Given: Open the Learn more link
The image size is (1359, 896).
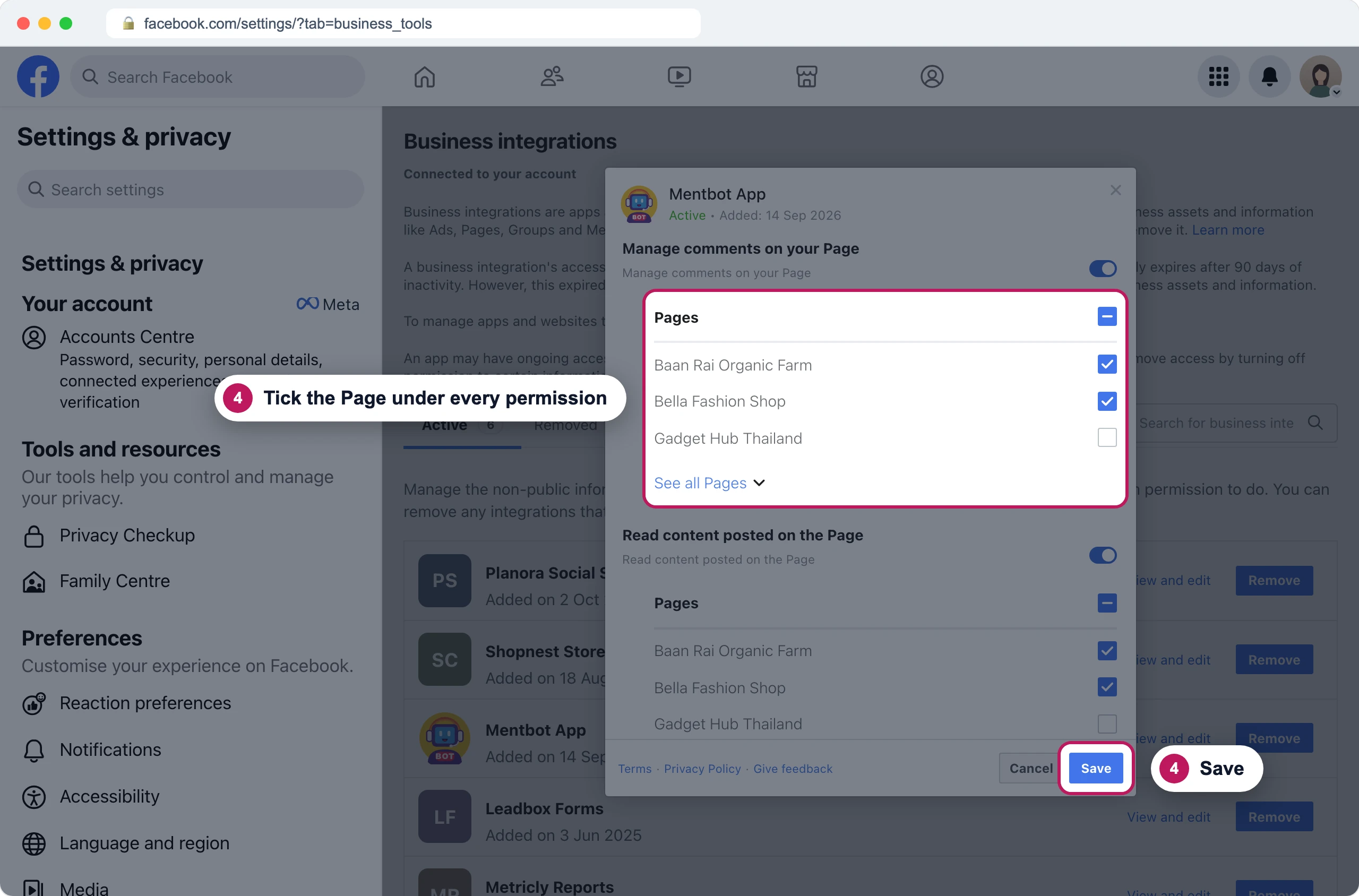Looking at the screenshot, I should point(1227,230).
